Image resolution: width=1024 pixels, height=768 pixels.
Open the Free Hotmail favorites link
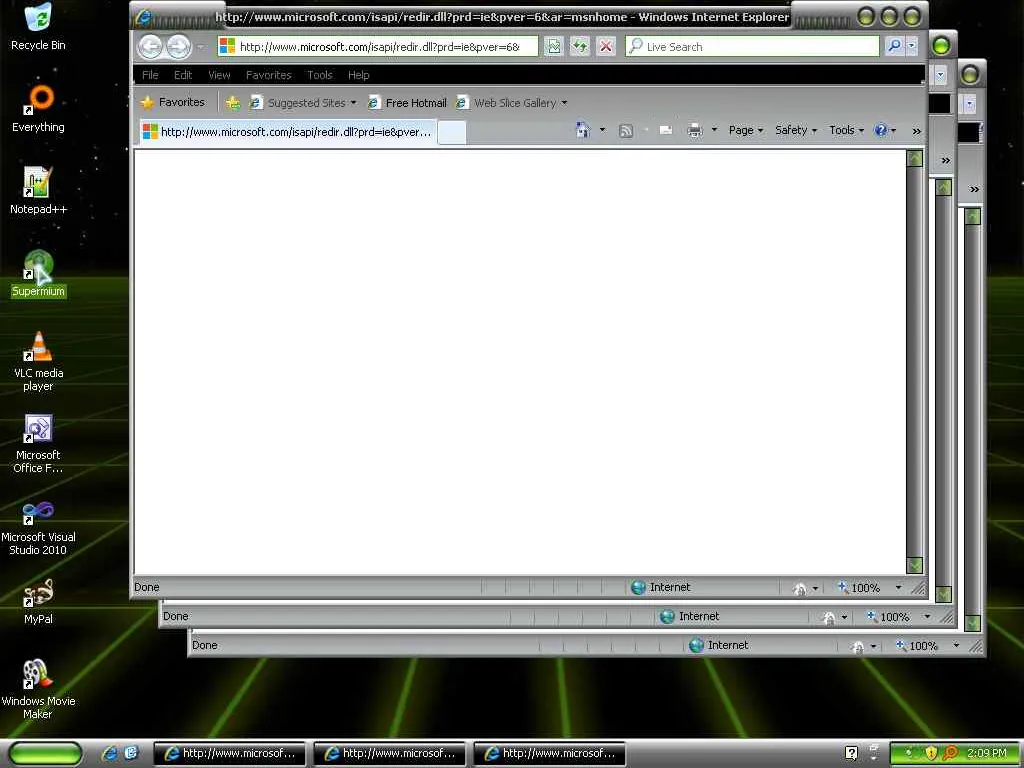[408, 103]
